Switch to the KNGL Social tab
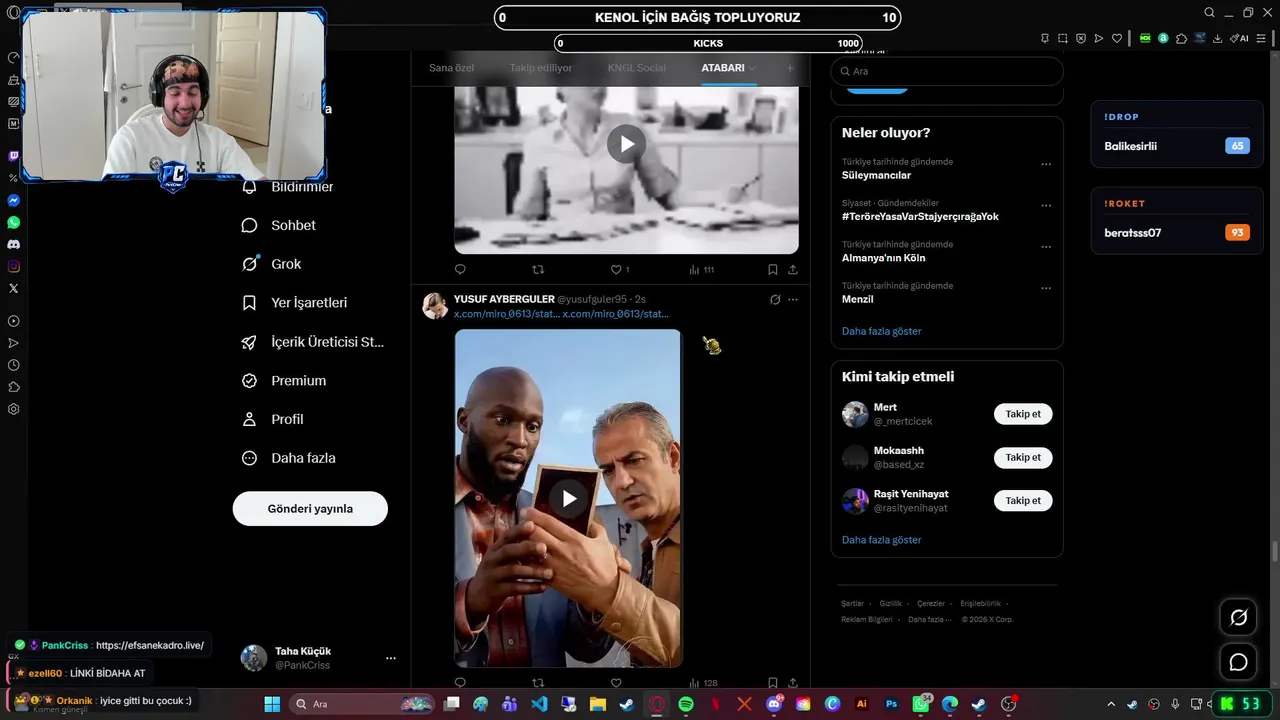This screenshot has width=1280, height=720. 636,68
